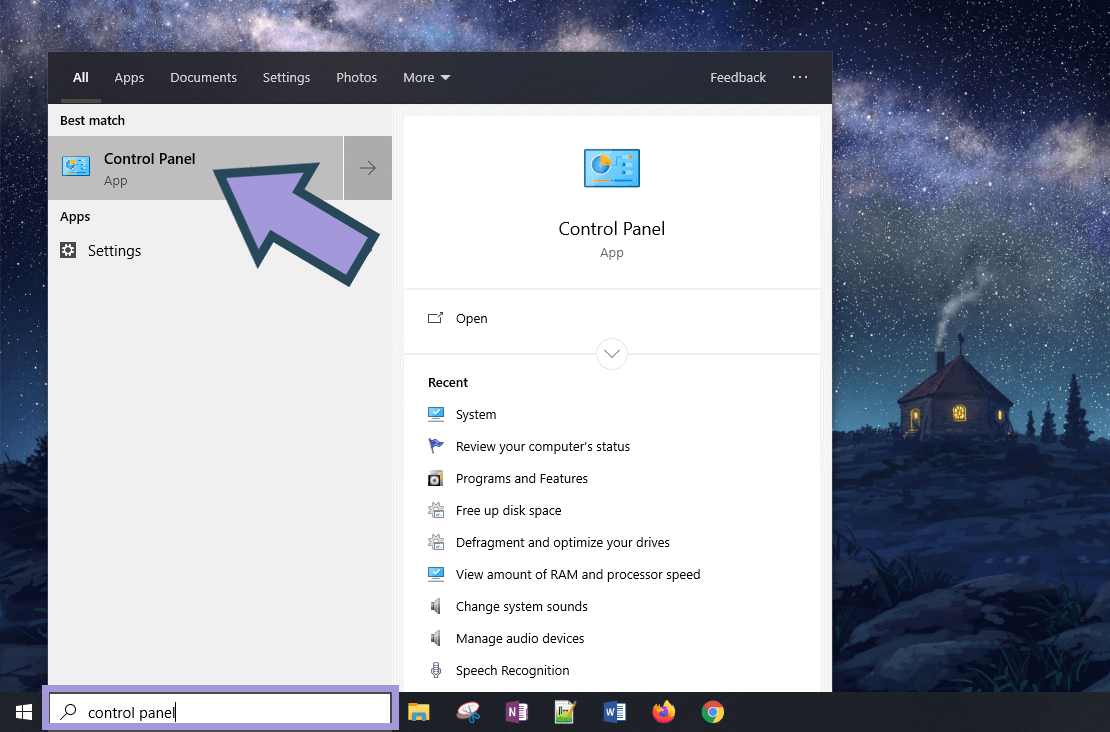1110x732 pixels.
Task: Open Defragment and optimize your drives
Action: tap(562, 542)
